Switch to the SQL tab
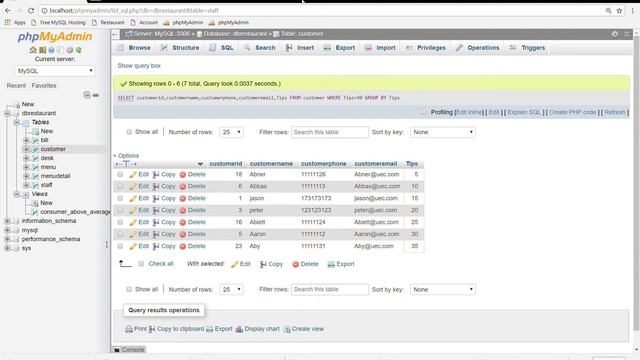The image size is (640, 360). (221, 48)
